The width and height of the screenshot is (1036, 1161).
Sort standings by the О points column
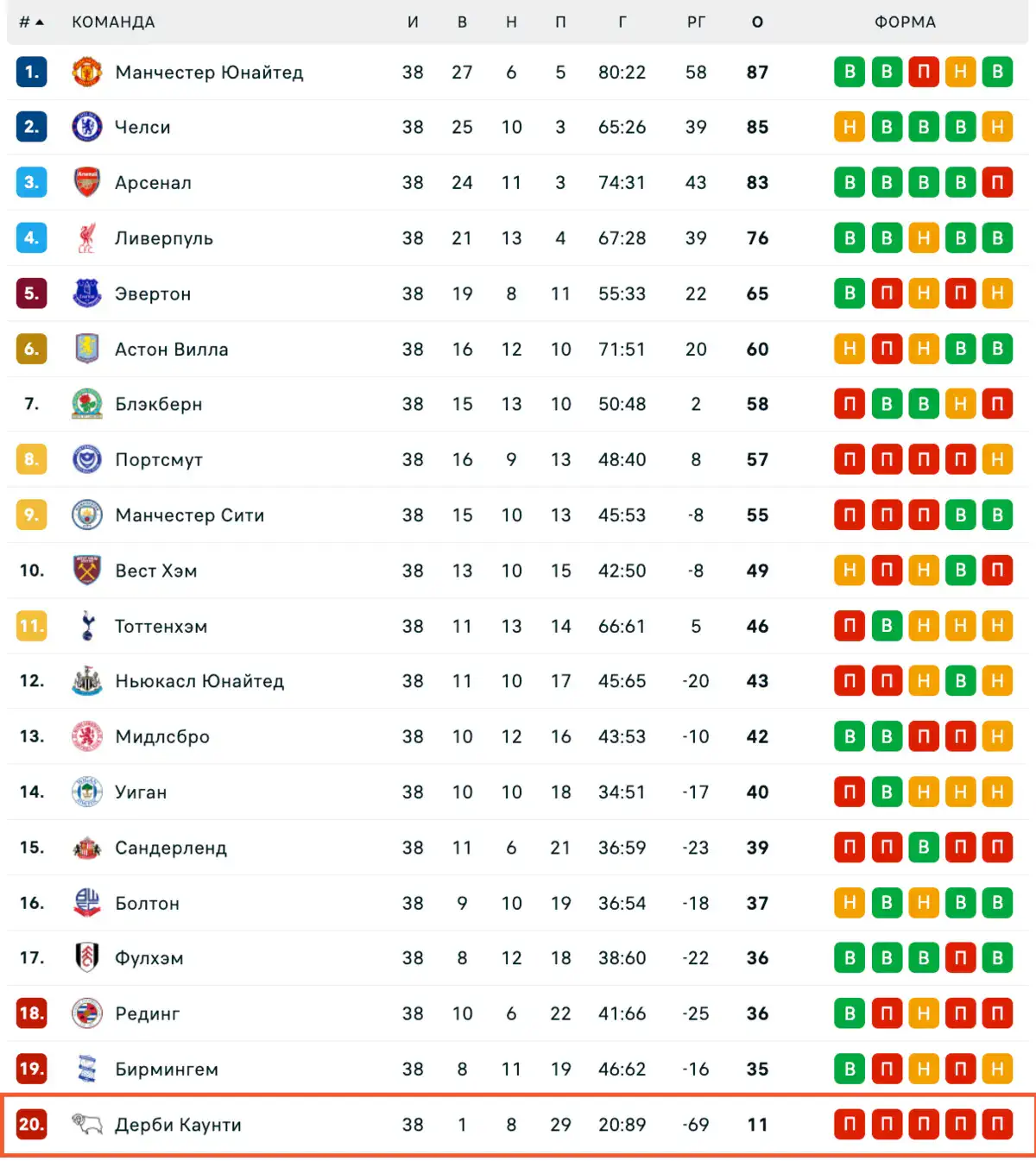click(x=757, y=22)
